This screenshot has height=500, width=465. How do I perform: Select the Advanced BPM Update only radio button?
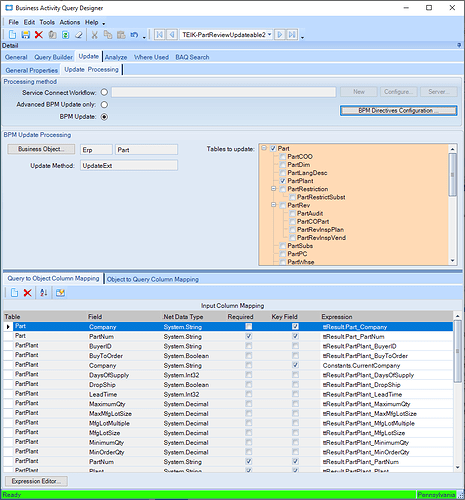[x=104, y=105]
